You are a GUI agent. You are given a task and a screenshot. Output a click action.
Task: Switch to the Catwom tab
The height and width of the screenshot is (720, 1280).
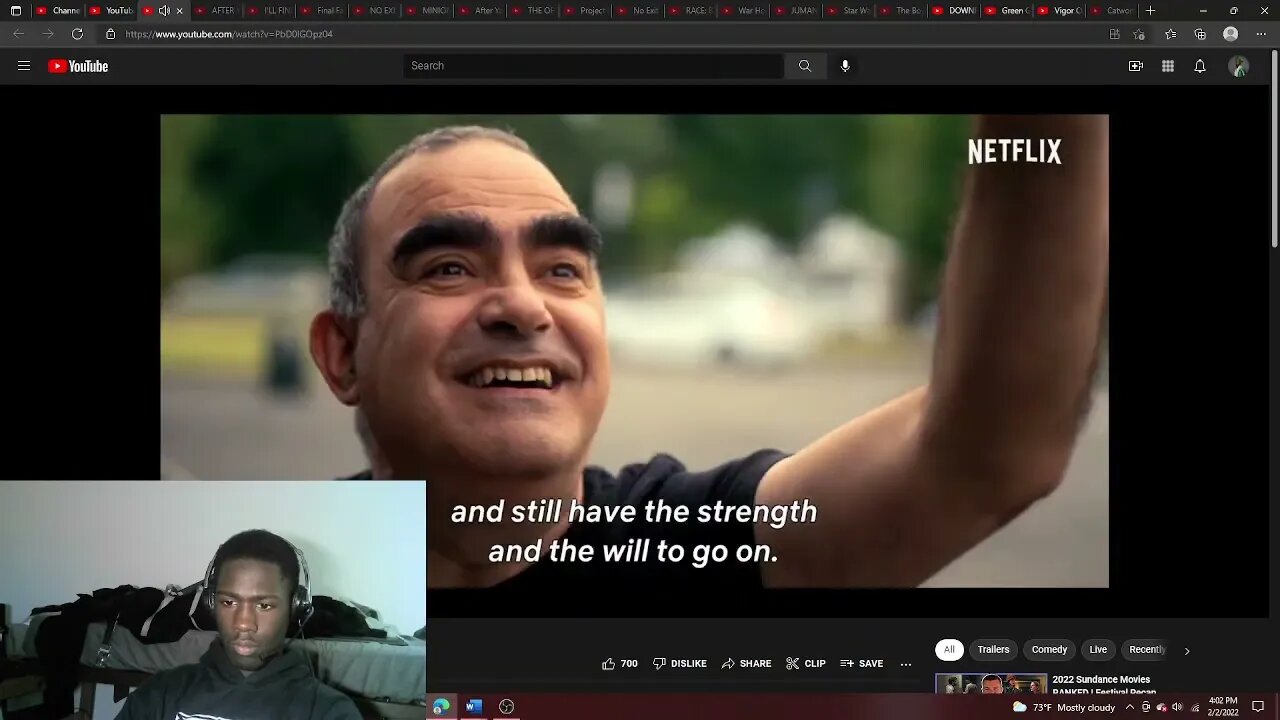tap(1113, 11)
